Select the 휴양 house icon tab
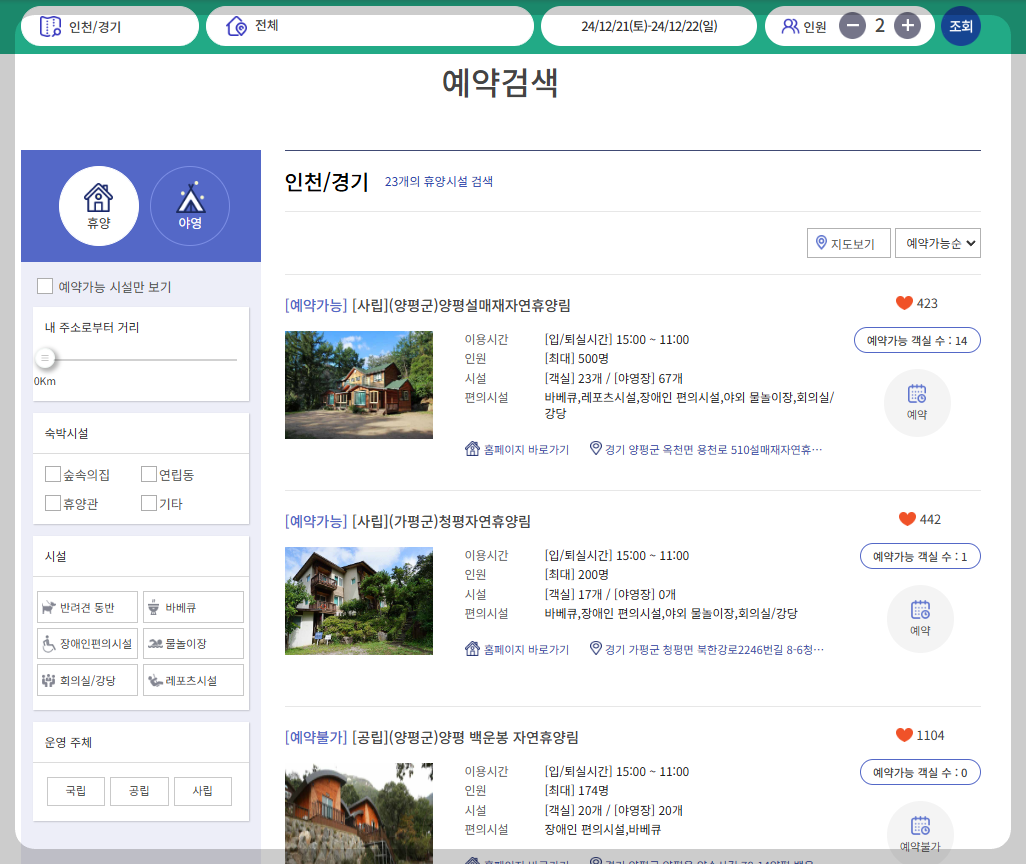Screen dimensions: 1026x864 pos(99,206)
